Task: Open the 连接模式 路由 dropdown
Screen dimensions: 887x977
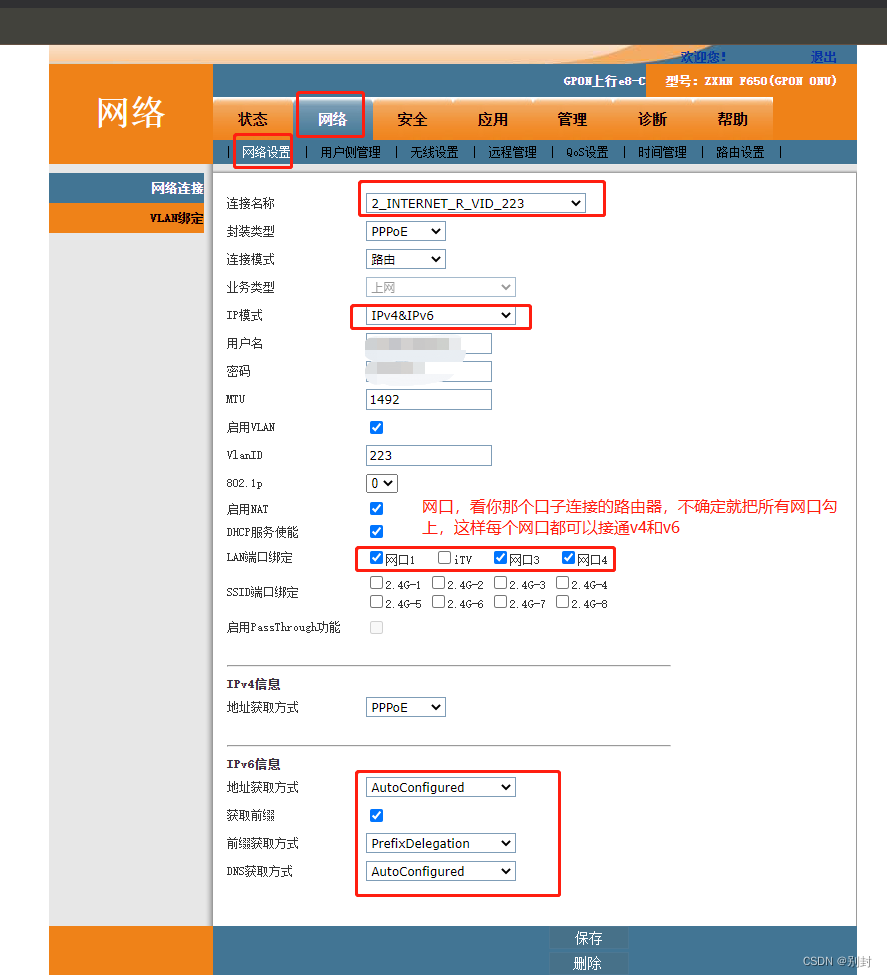Action: point(406,259)
